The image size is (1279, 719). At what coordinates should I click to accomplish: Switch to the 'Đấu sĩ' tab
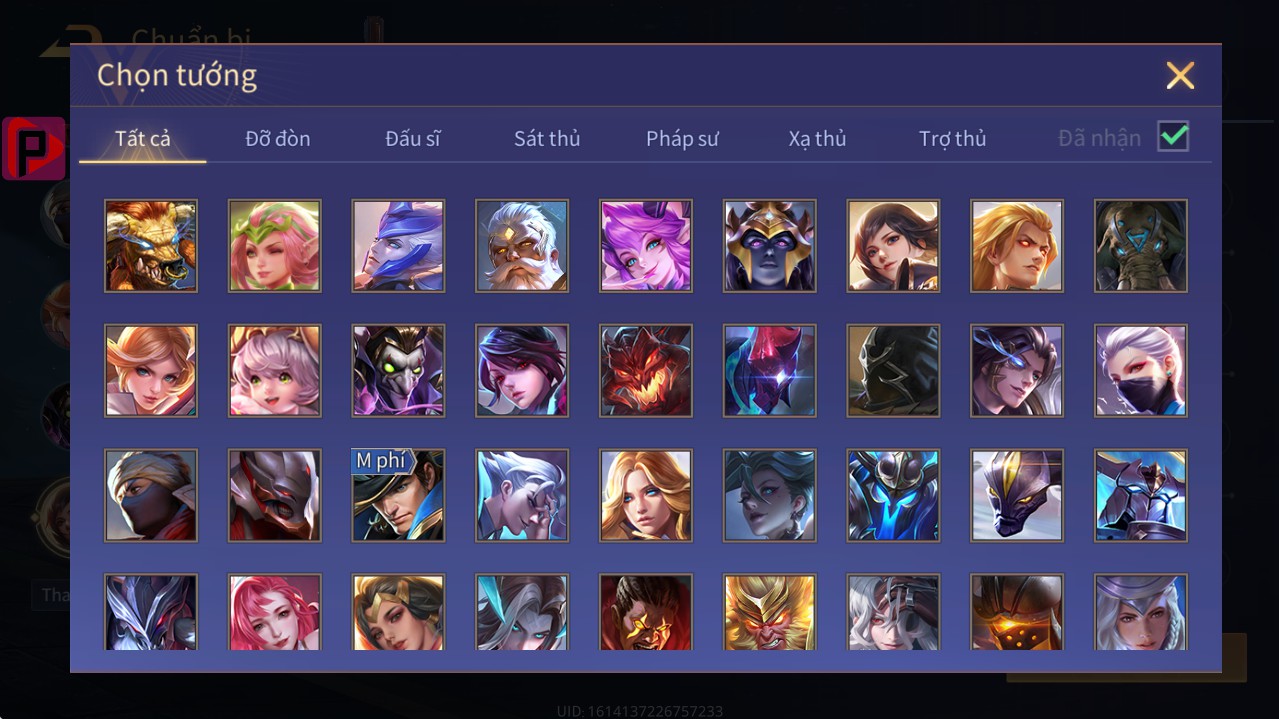pyautogui.click(x=413, y=138)
